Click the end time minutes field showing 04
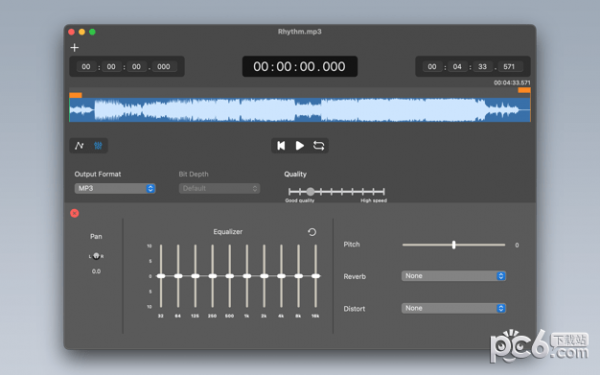The height and width of the screenshot is (375, 600). [x=457, y=67]
